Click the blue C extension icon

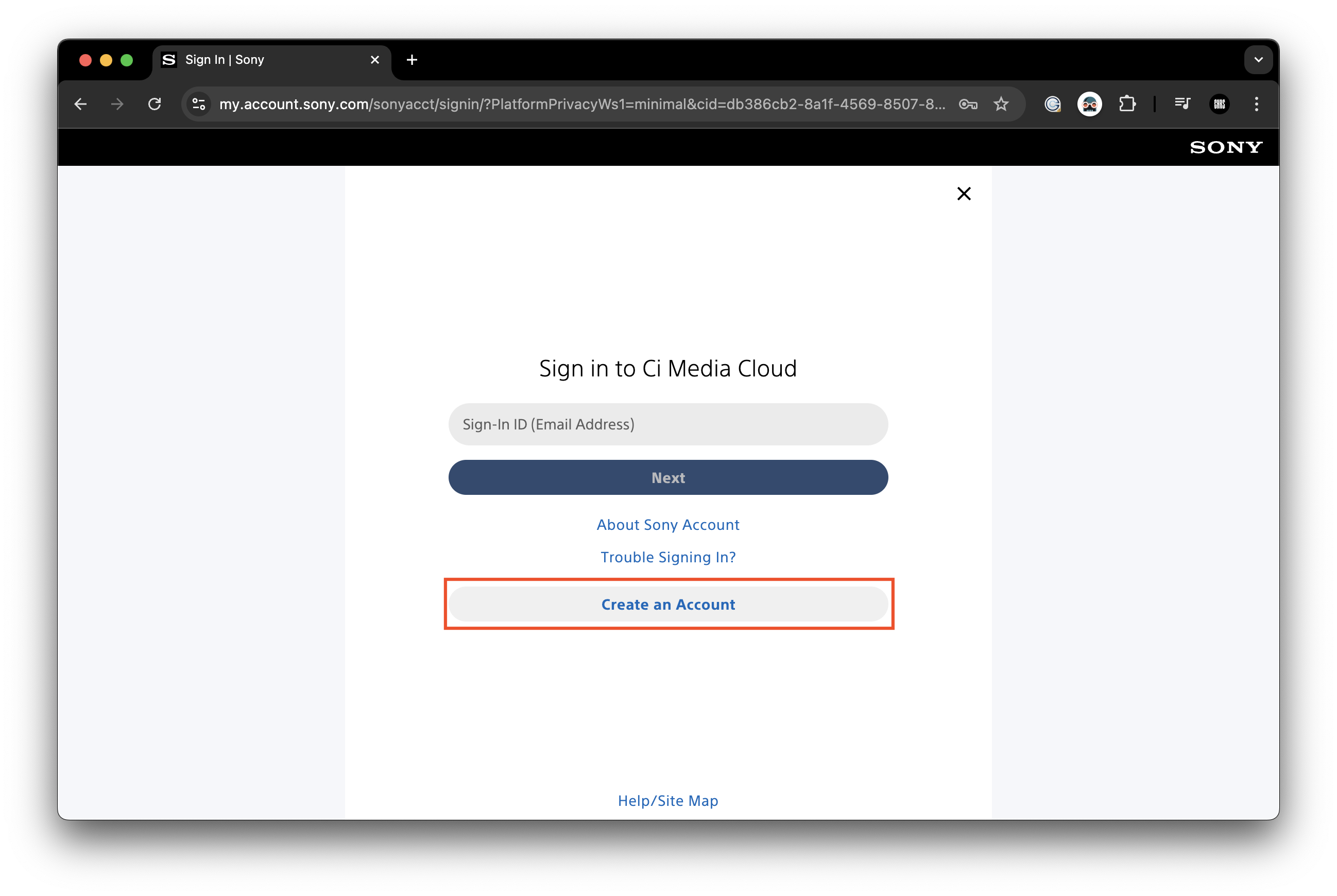1052,104
